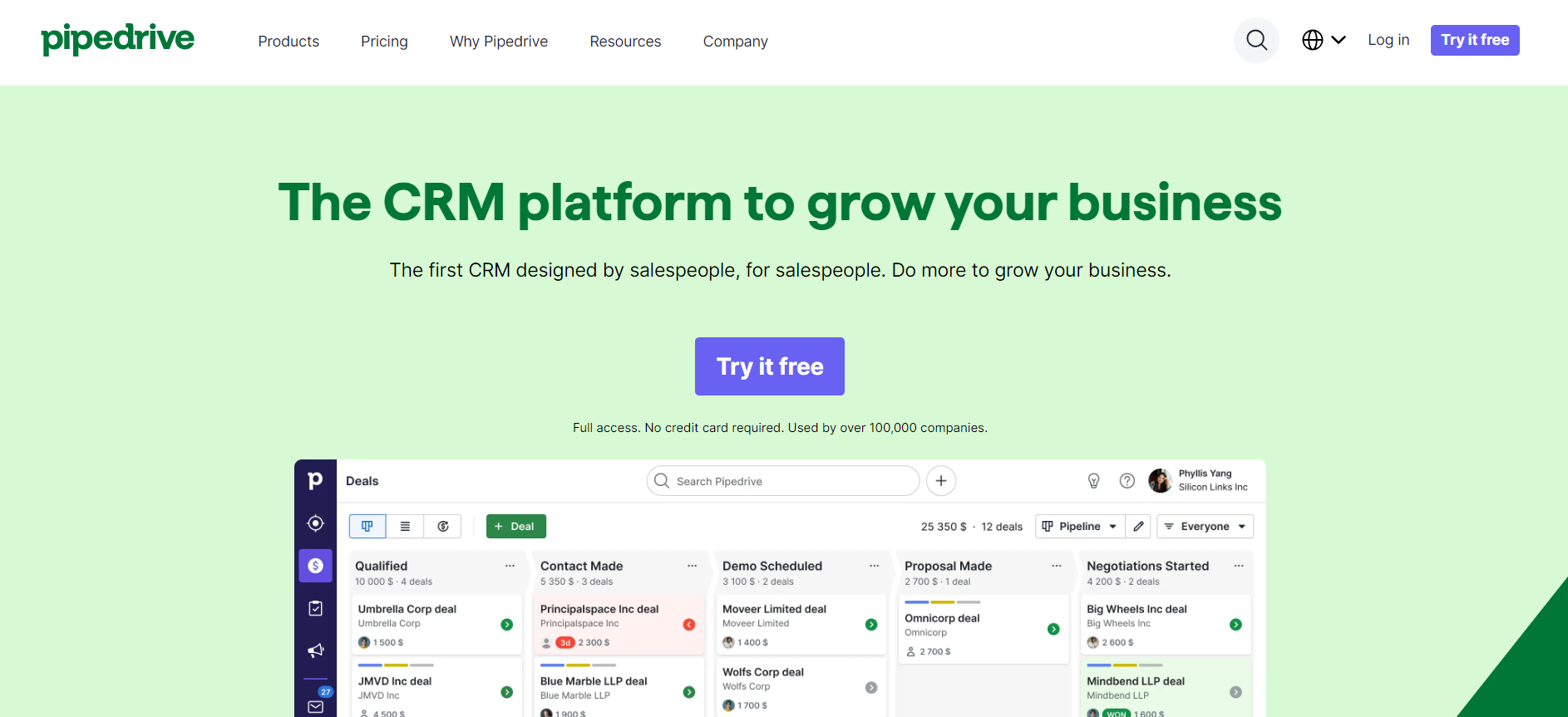The height and width of the screenshot is (717, 1568).
Task: Switch to forecast view toggle
Action: coord(443,527)
